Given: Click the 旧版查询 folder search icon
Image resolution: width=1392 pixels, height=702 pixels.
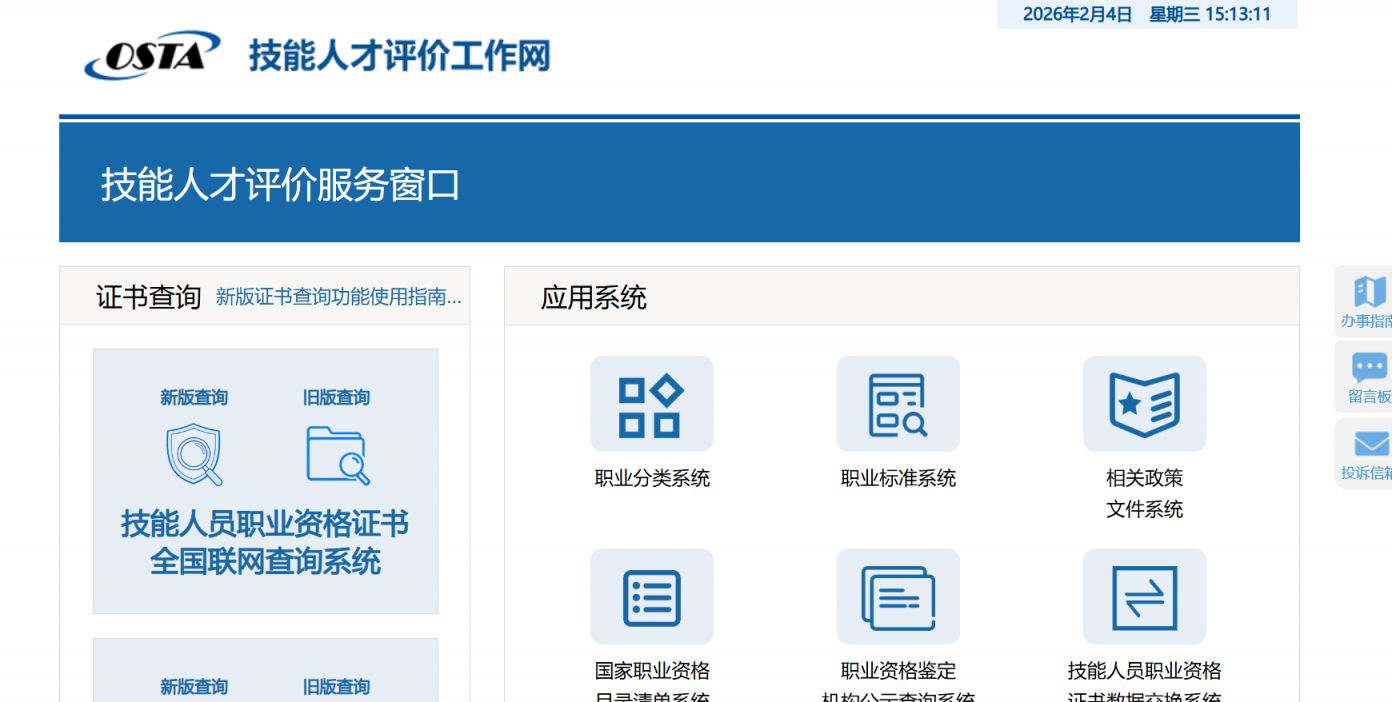Looking at the screenshot, I should click(337, 455).
